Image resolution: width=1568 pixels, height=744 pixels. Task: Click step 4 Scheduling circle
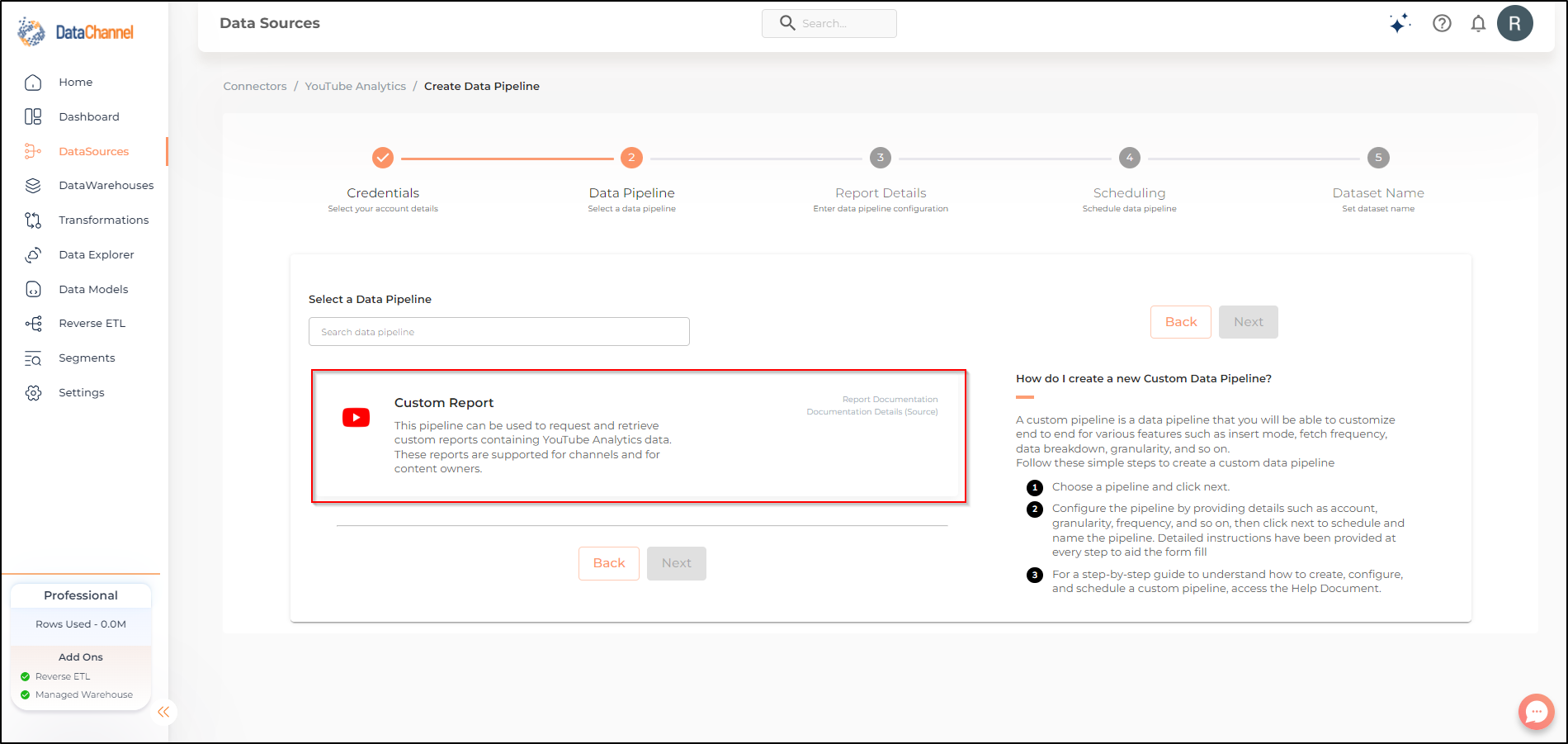[1130, 157]
